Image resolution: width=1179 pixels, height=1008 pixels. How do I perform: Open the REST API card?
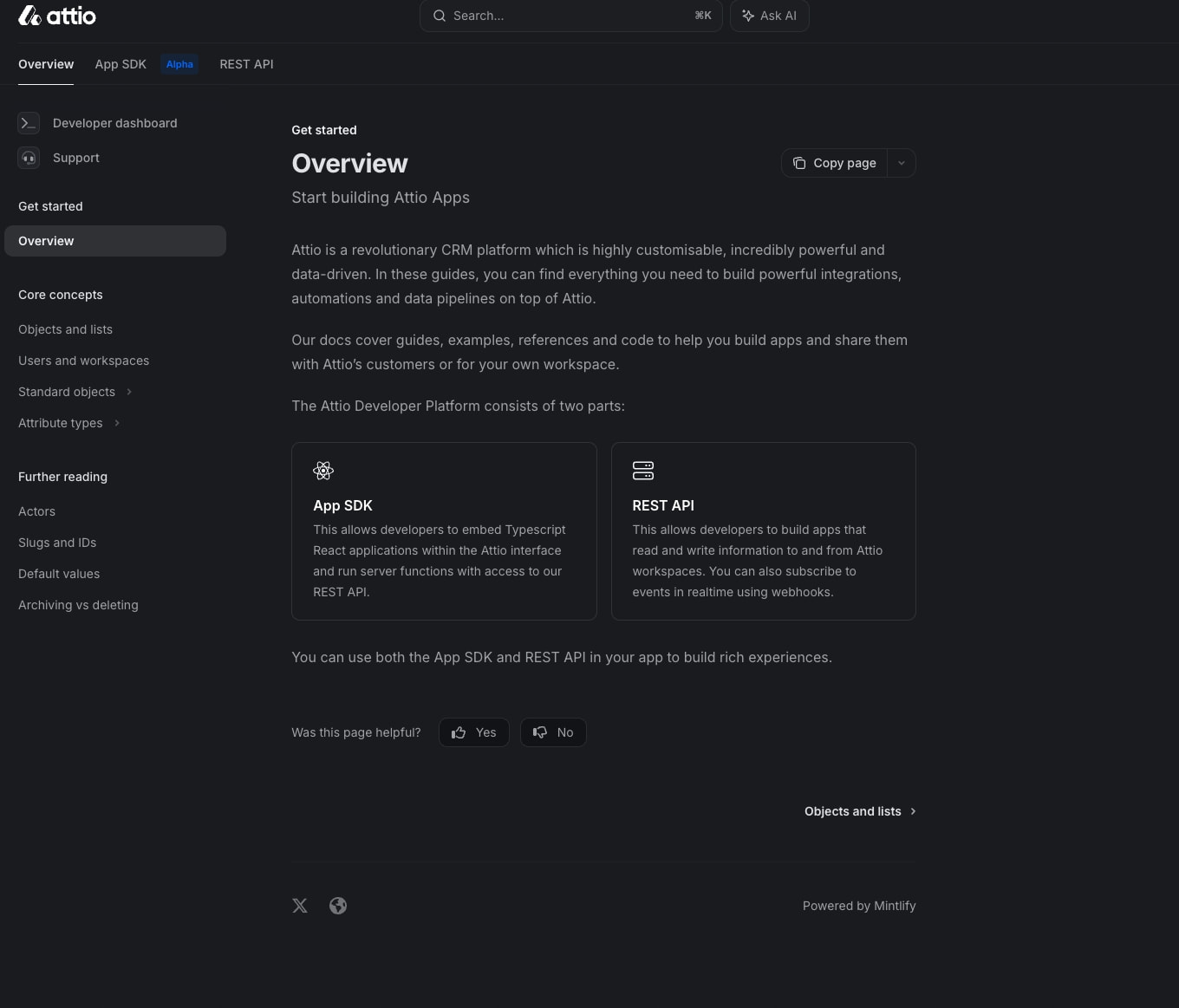pos(764,531)
